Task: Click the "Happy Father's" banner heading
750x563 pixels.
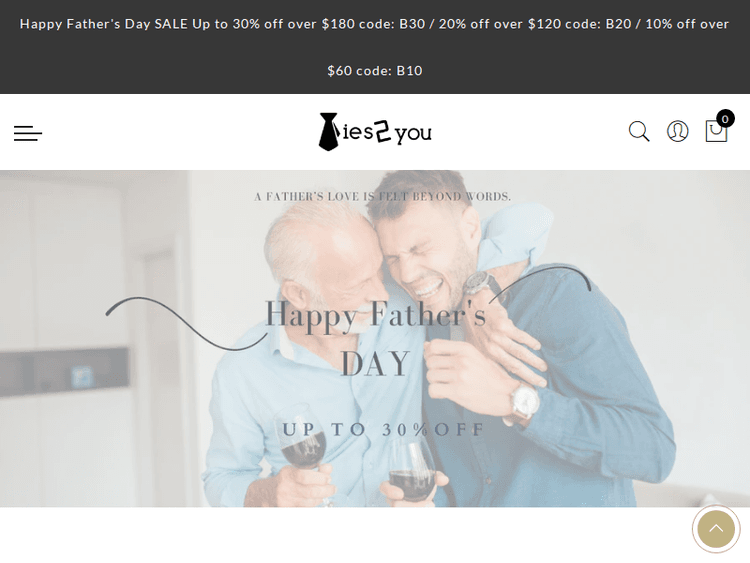Action: click(375, 315)
